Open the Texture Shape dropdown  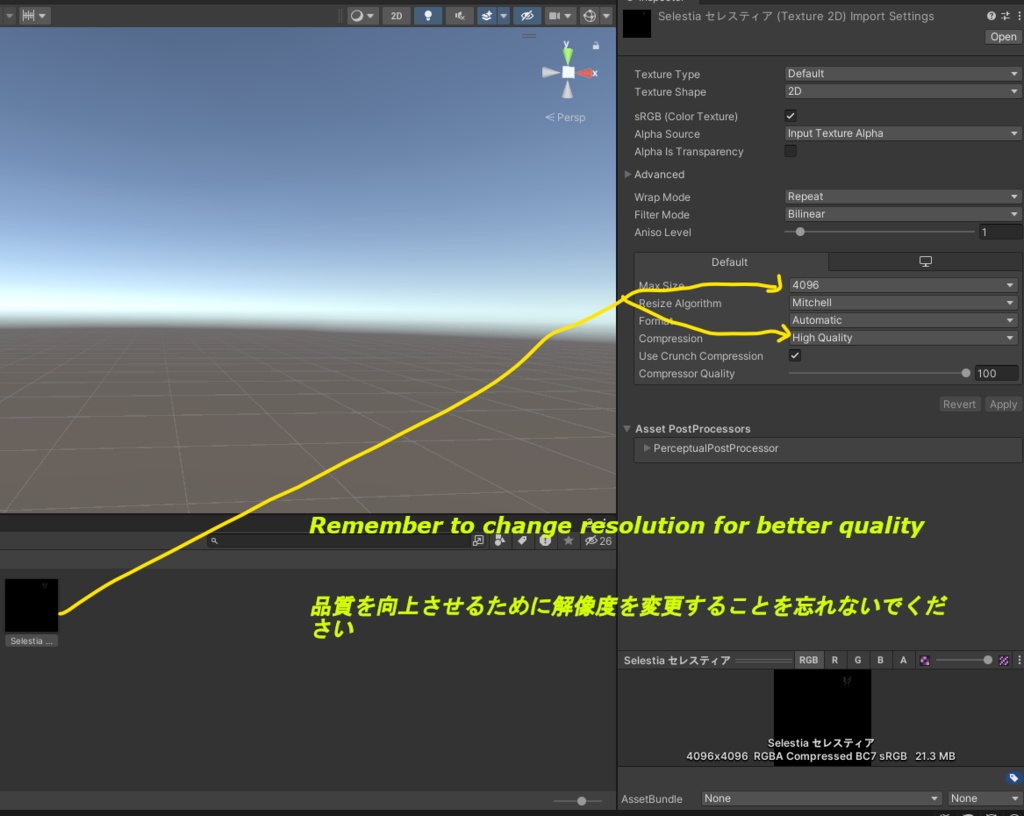pos(903,91)
